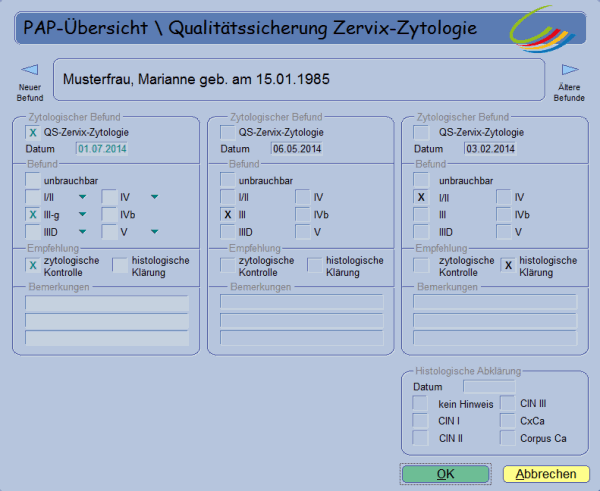Screen dimensions: 600x491
Task: Check 'zytologische Kontrolle' in the middle panel
Action: point(228,265)
